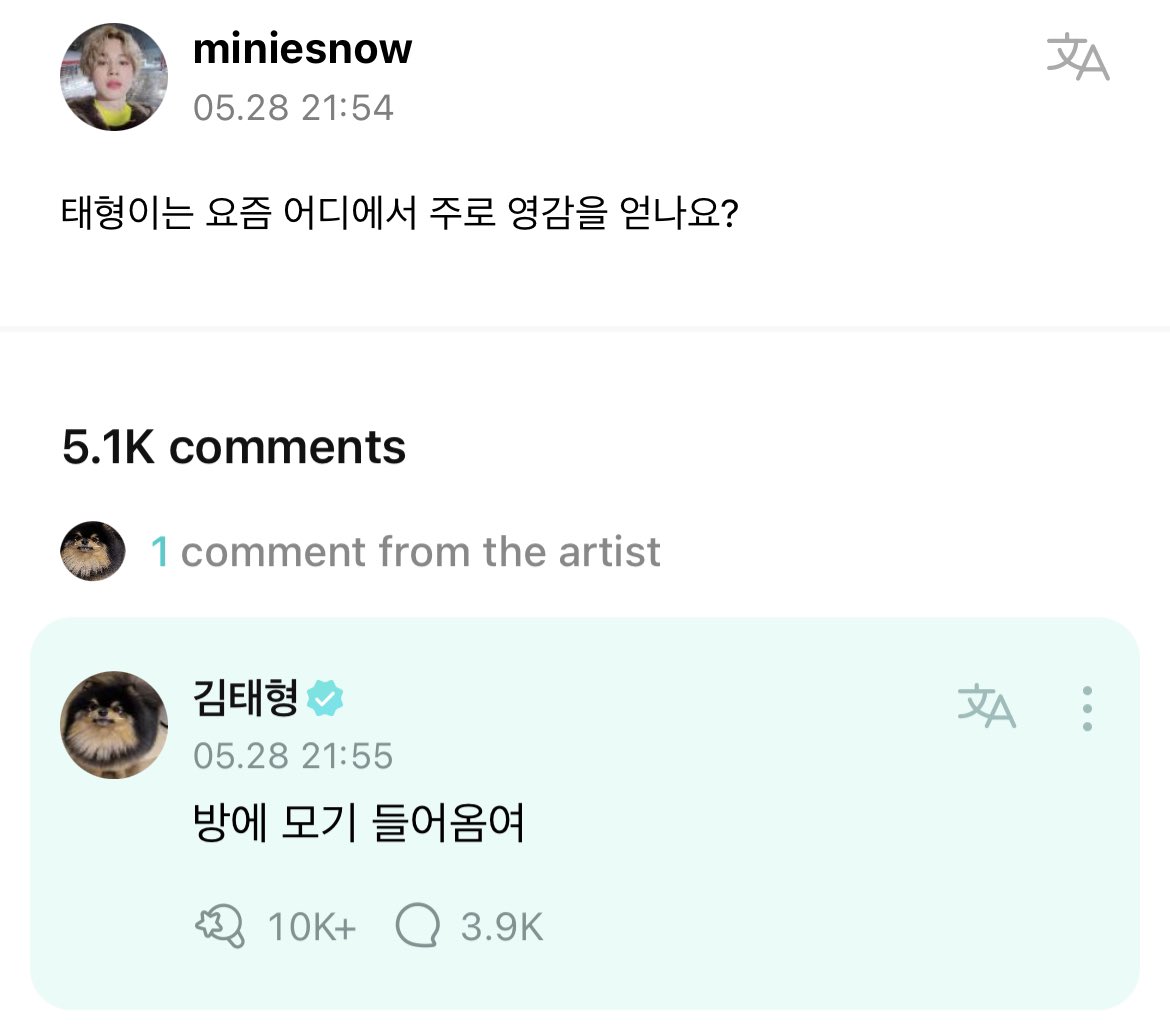Click the verified badge beside 김태형
The width and height of the screenshot is (1170, 1036).
pos(325,698)
